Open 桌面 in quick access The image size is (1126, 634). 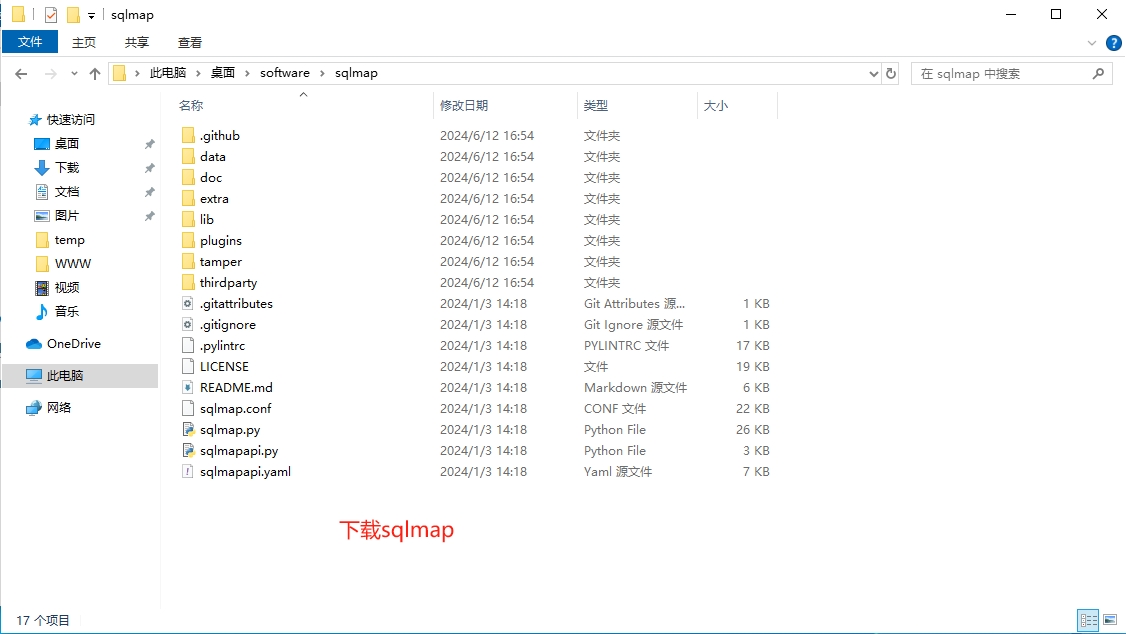coord(67,144)
